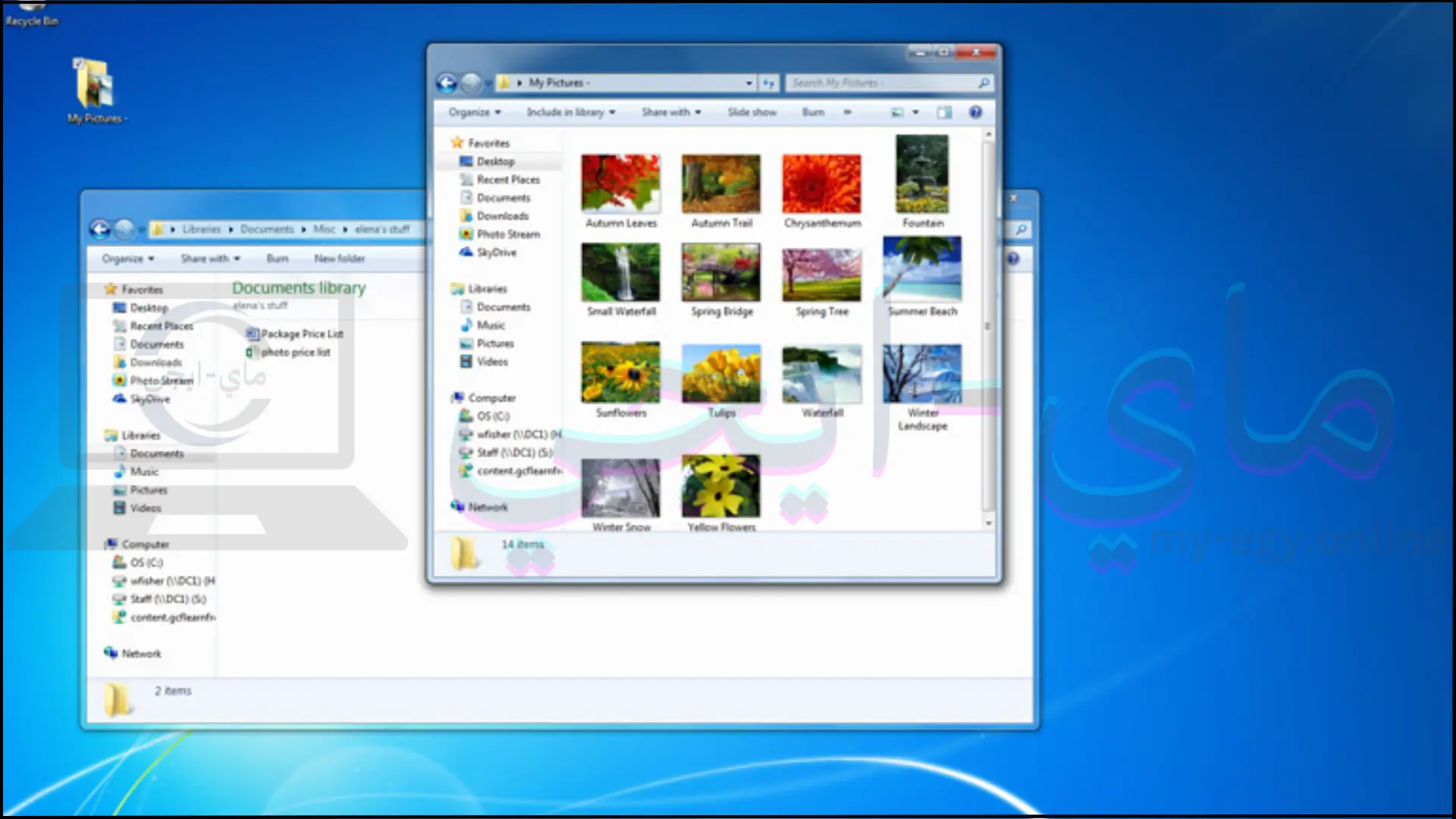
Task: Click search magnifier in Documents library window
Action: (x=1021, y=229)
